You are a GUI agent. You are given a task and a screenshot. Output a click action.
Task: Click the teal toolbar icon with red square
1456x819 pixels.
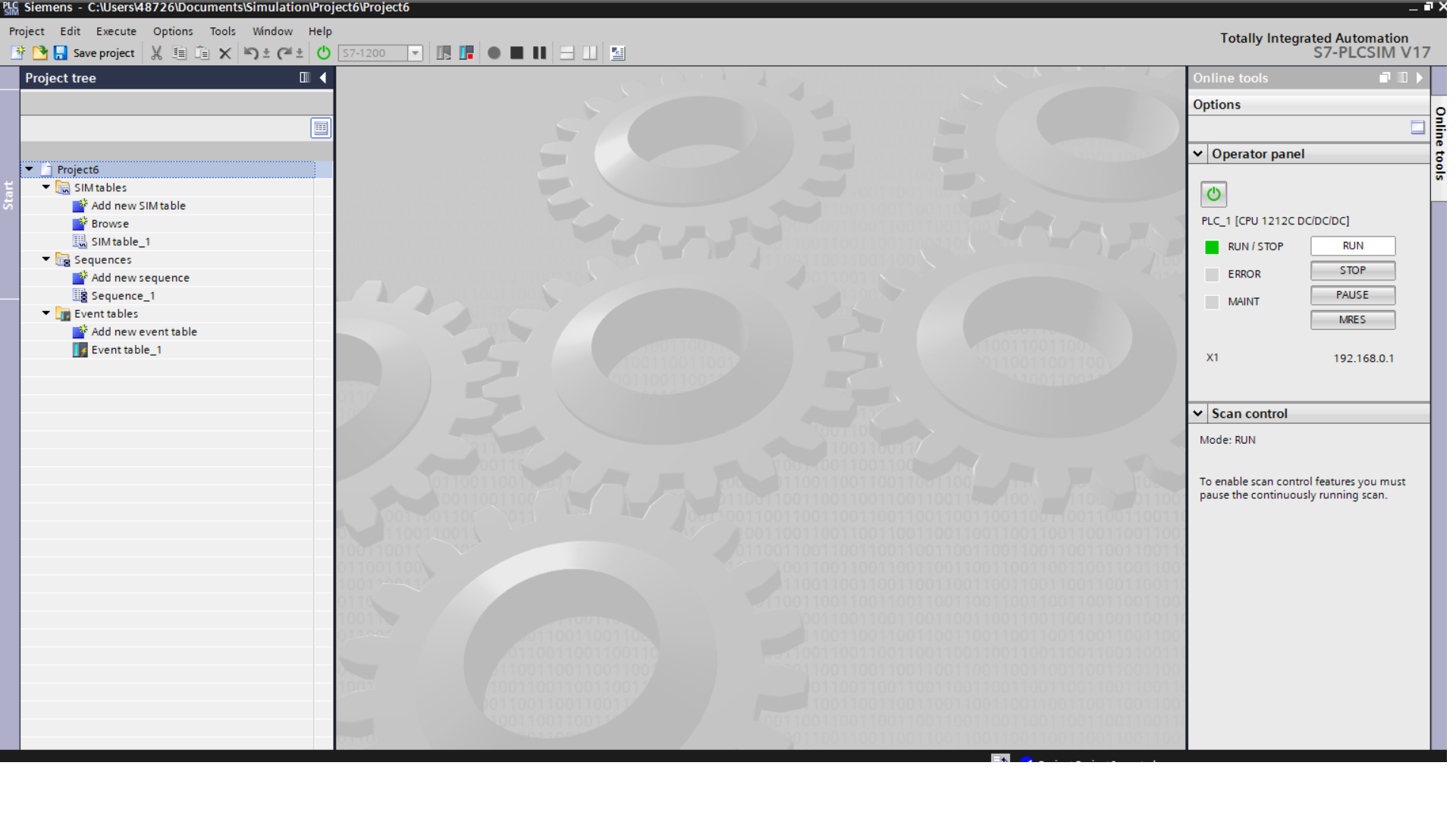click(466, 53)
